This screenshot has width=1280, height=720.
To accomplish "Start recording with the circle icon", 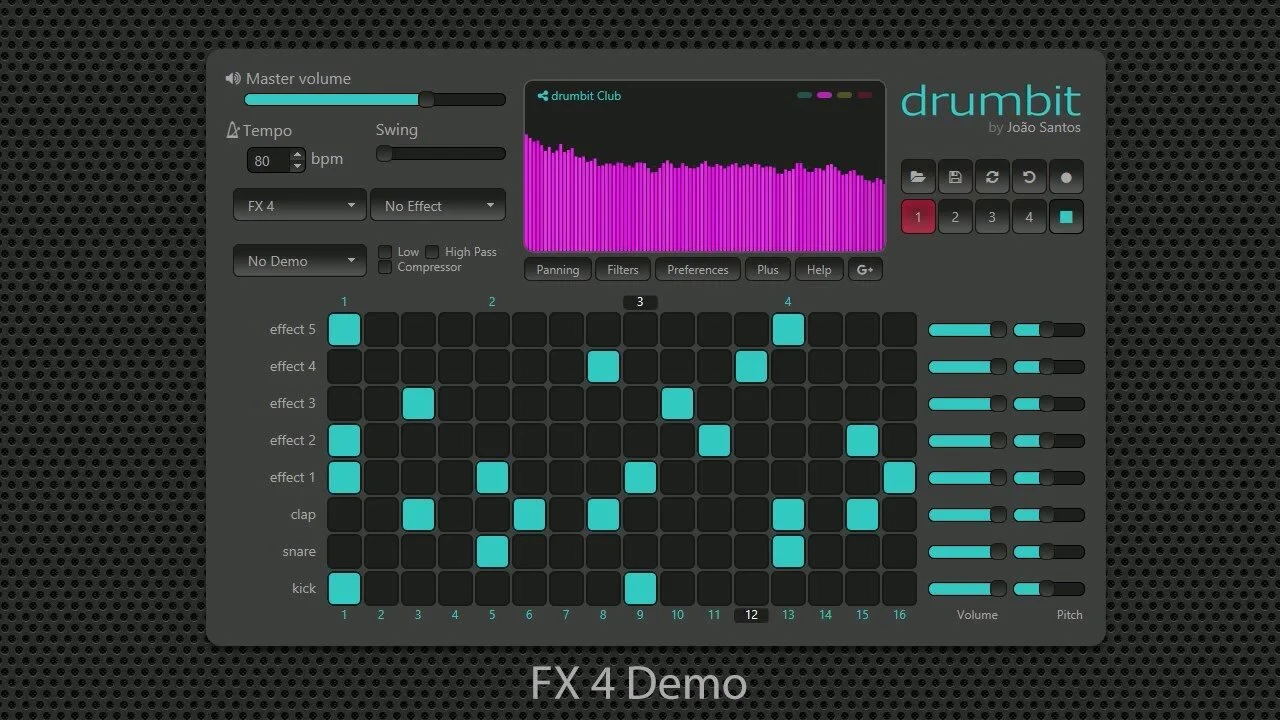I will click(1066, 177).
